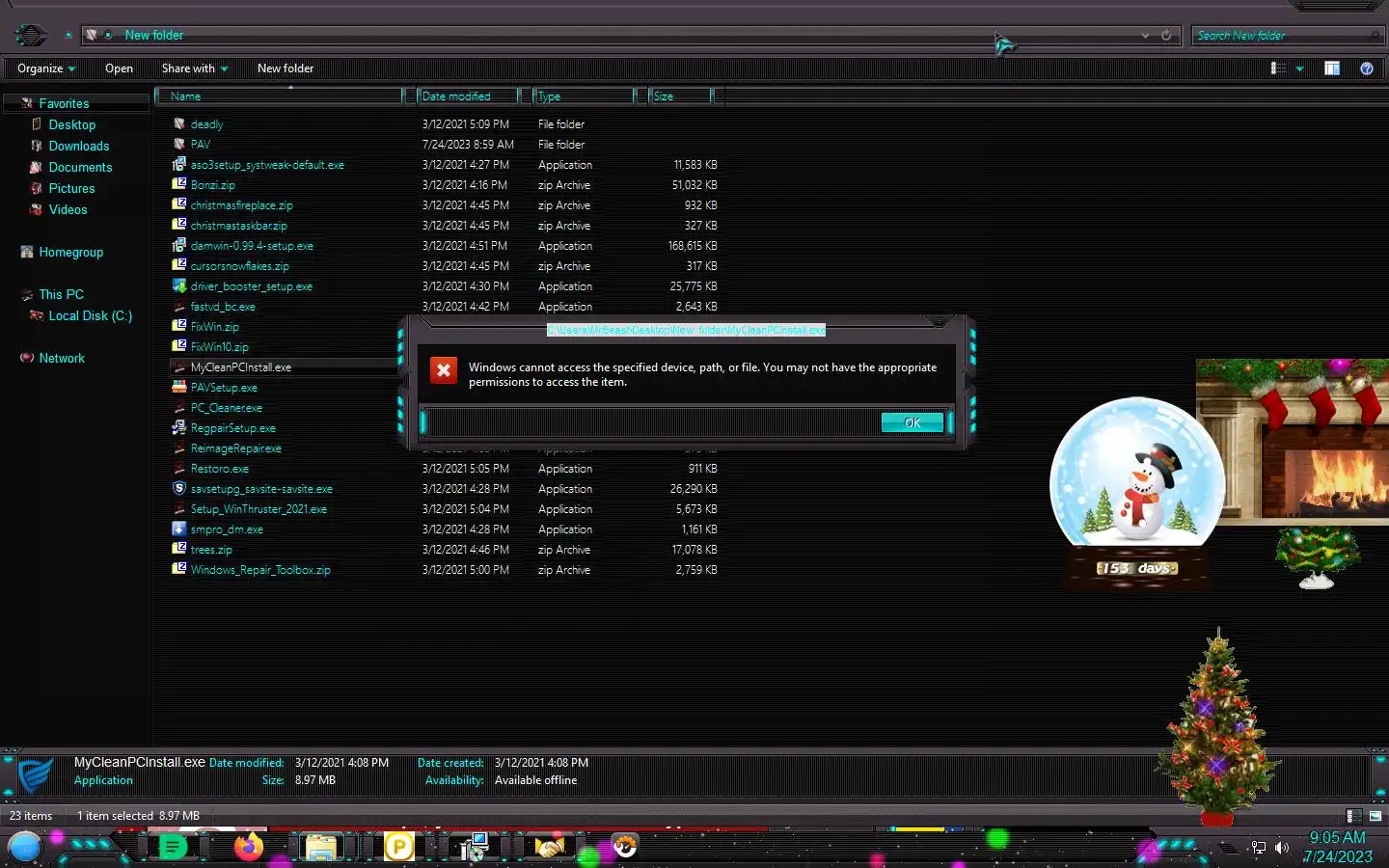Select Setup_WinThruster_2021.exe file name
This screenshot has height=868, width=1389.
[x=259, y=509]
